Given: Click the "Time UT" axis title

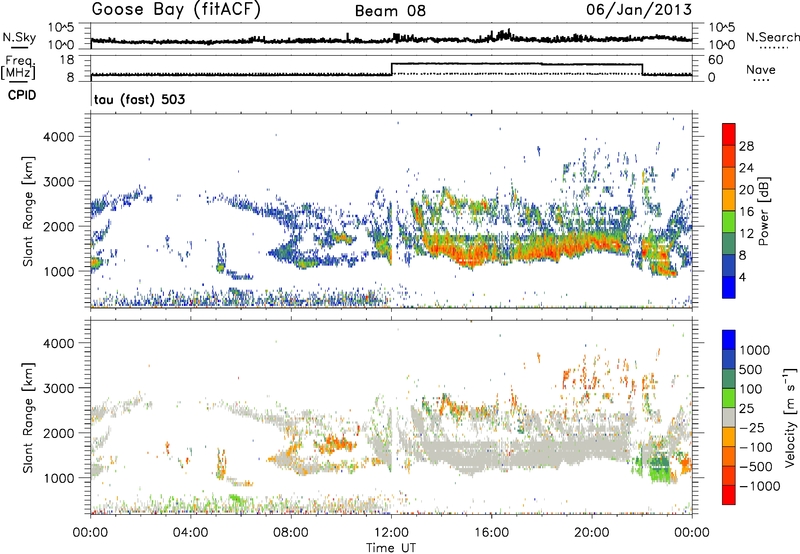Looking at the screenshot, I should point(391,548).
